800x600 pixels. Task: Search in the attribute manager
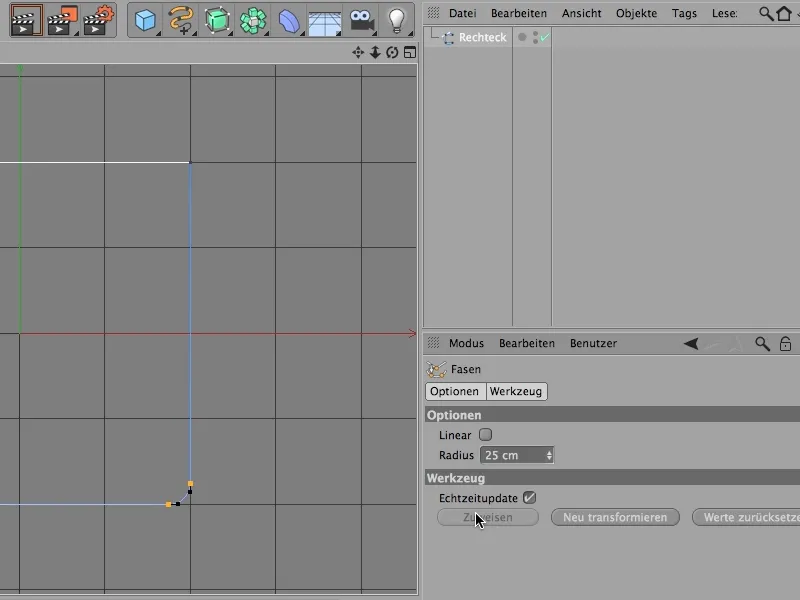point(762,344)
